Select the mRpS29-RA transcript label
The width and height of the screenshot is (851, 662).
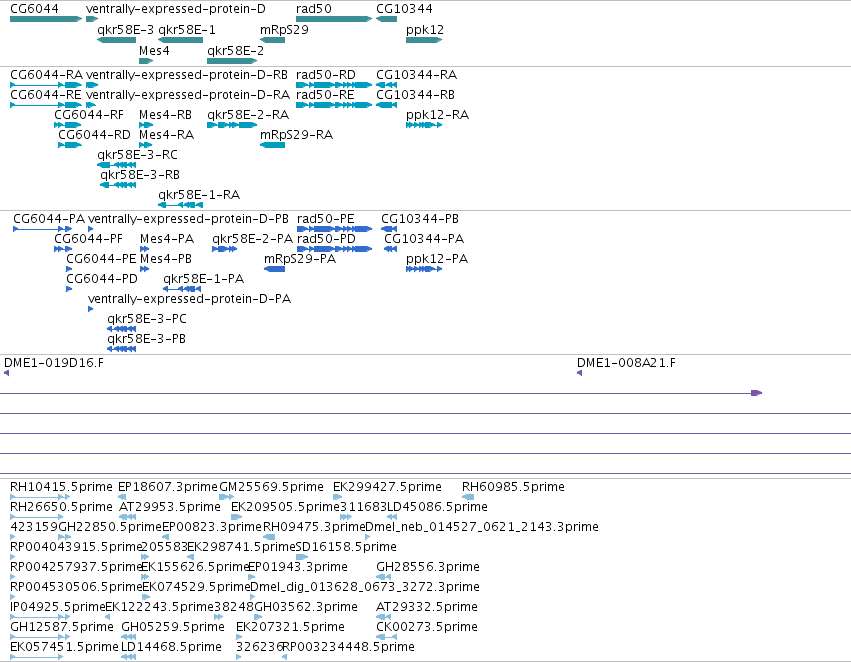coord(296,135)
